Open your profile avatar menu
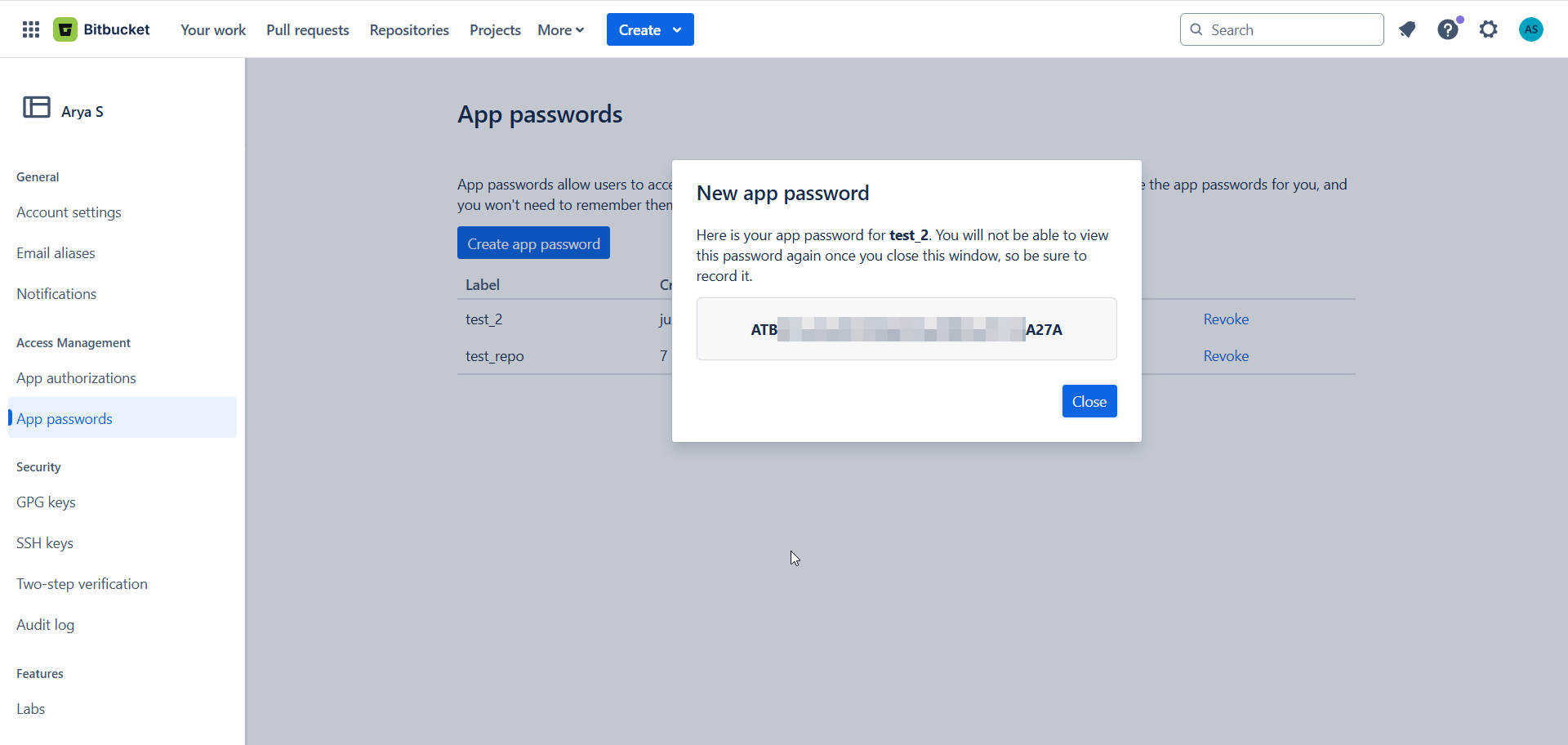Image resolution: width=1568 pixels, height=745 pixels. click(1531, 29)
